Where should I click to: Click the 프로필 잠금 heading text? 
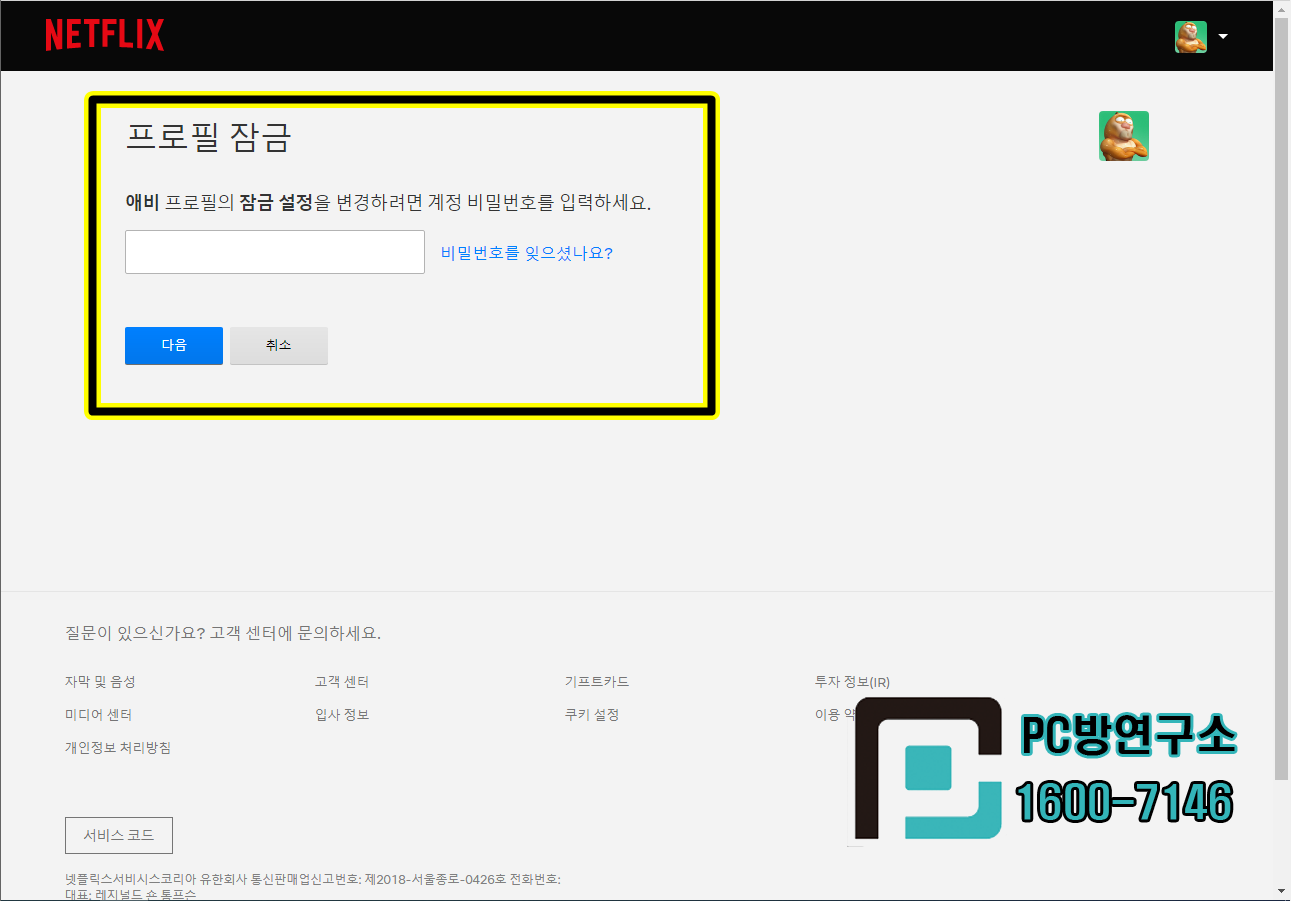pos(208,137)
